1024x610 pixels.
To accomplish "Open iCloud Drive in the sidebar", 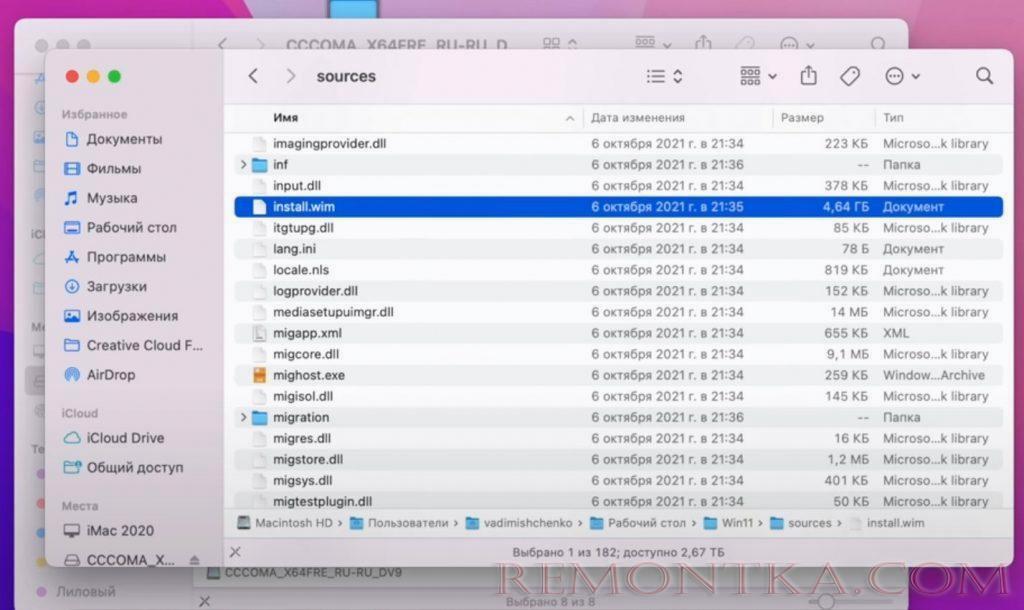I will (114, 438).
